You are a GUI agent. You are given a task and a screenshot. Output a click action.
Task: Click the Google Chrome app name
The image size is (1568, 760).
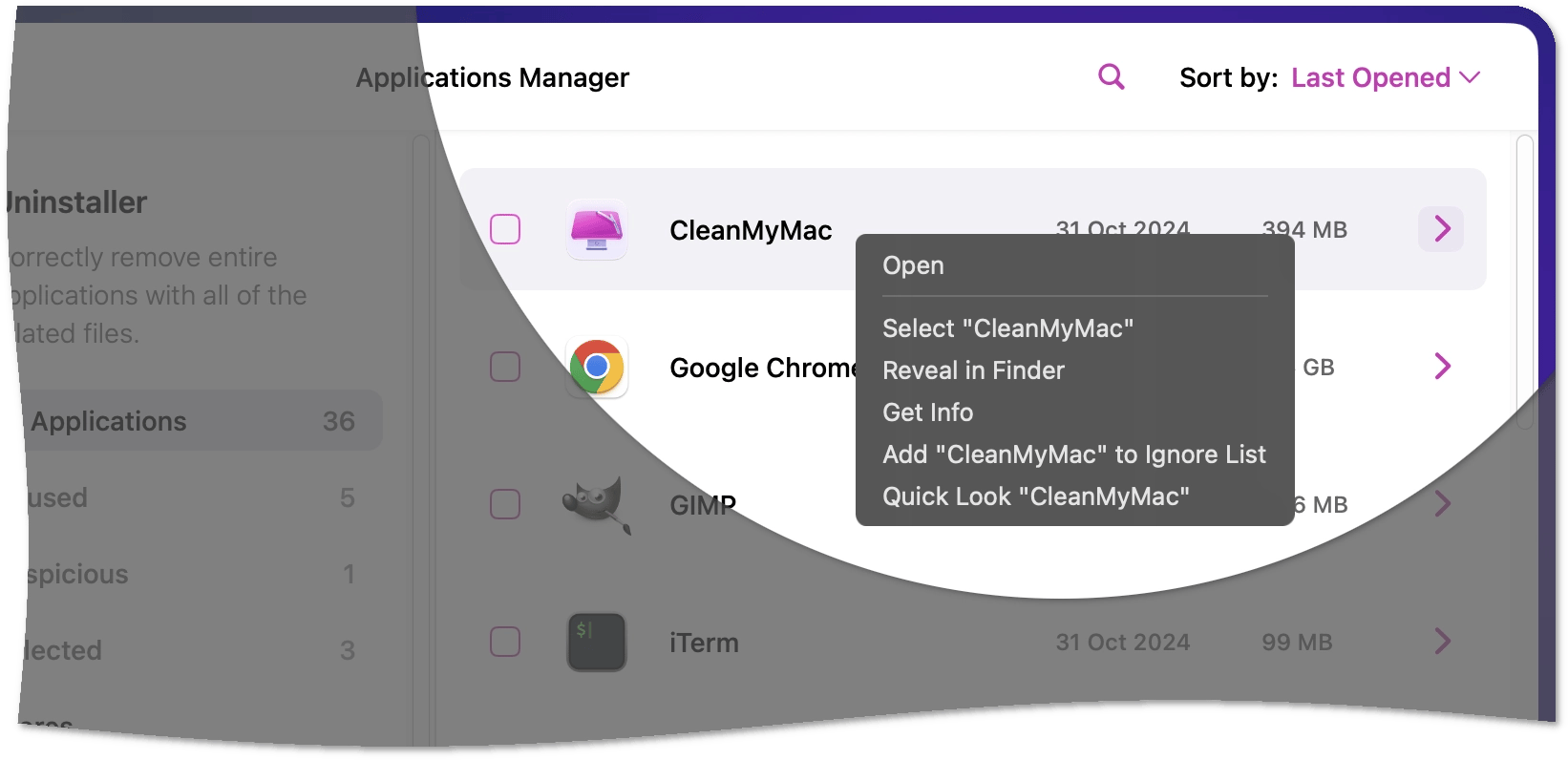click(x=764, y=368)
